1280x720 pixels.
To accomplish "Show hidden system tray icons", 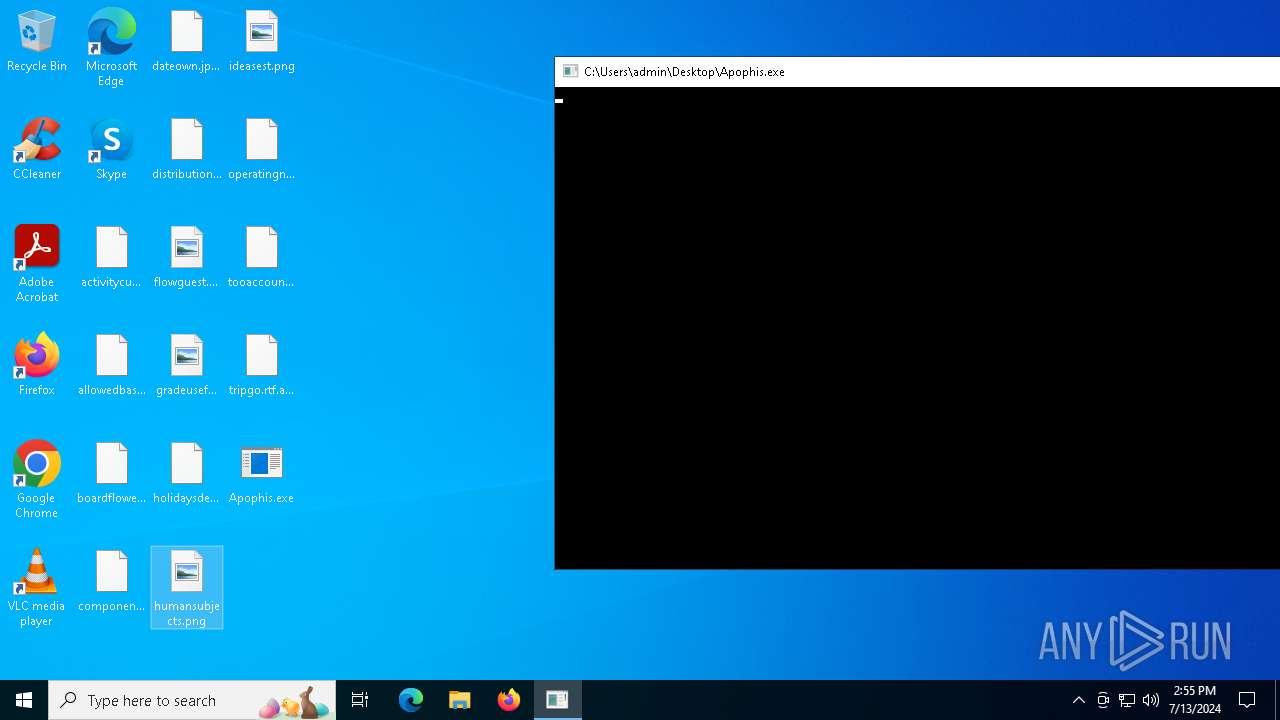I will pyautogui.click(x=1079, y=700).
